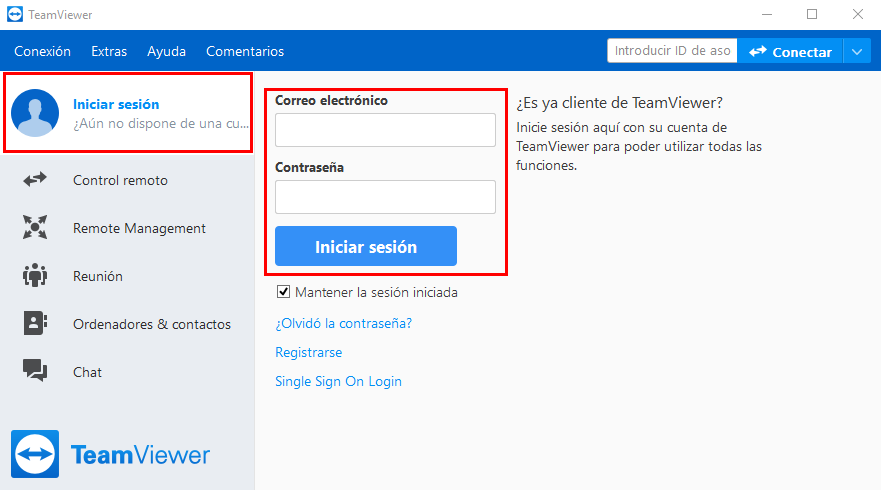
Task: Click the Chat bubbles icon
Action: tap(35, 371)
